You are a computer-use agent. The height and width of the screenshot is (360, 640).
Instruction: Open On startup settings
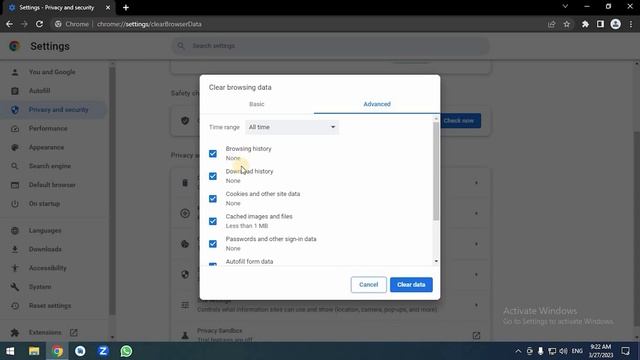pos(44,203)
